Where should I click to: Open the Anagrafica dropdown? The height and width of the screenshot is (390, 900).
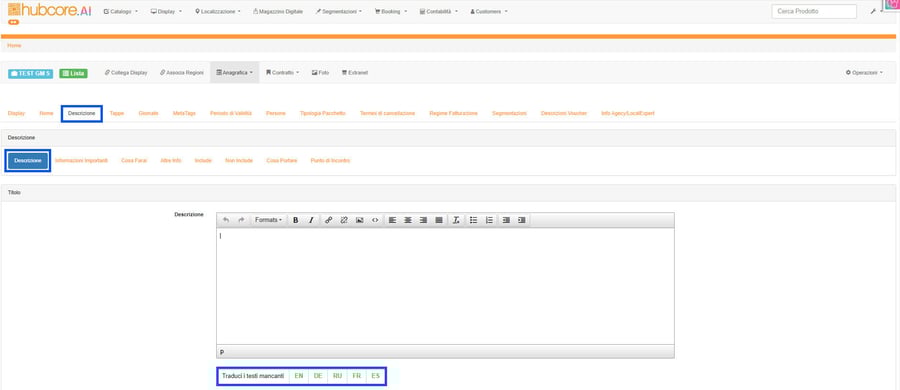pyautogui.click(x=234, y=73)
